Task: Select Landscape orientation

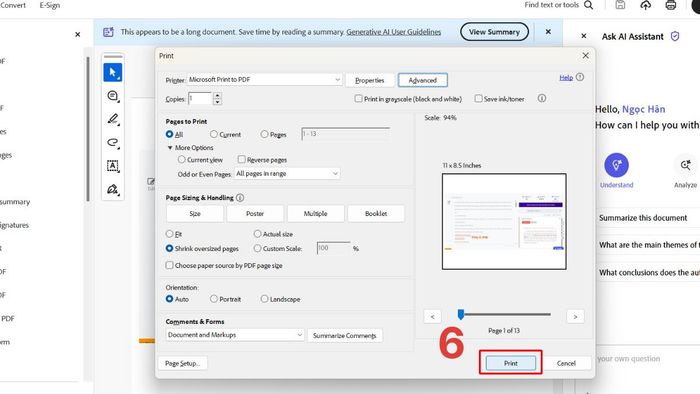Action: tap(264, 299)
